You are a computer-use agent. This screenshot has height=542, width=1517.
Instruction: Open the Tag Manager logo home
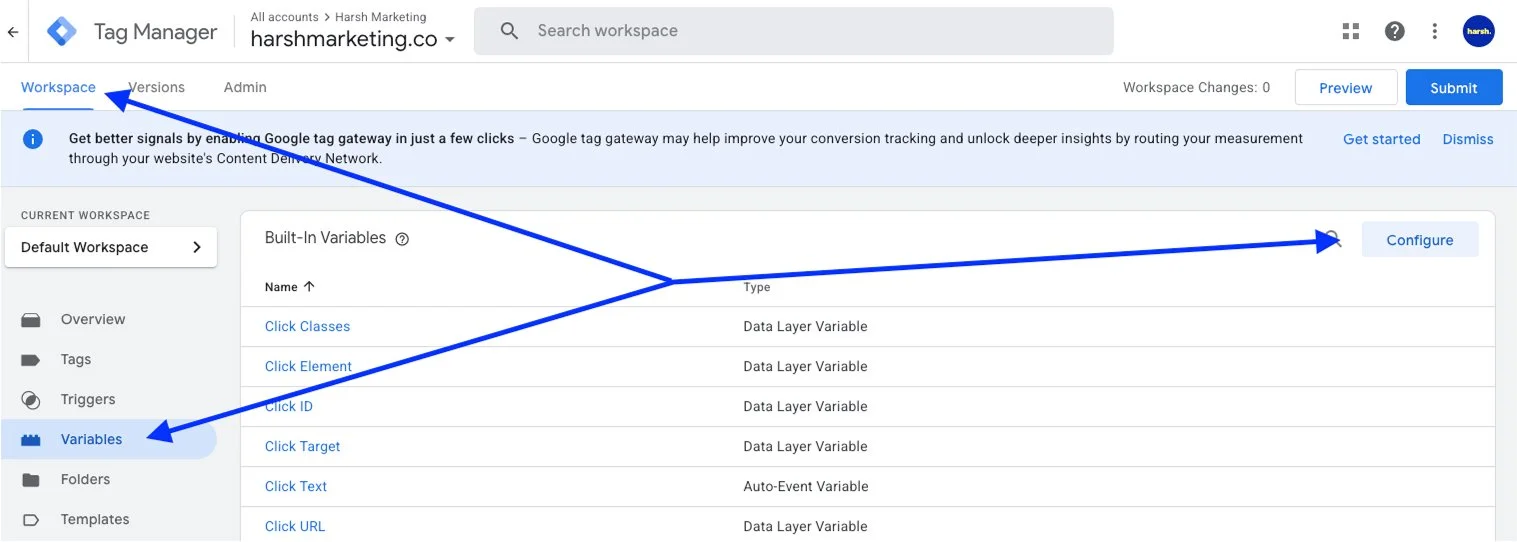pyautogui.click(x=62, y=32)
